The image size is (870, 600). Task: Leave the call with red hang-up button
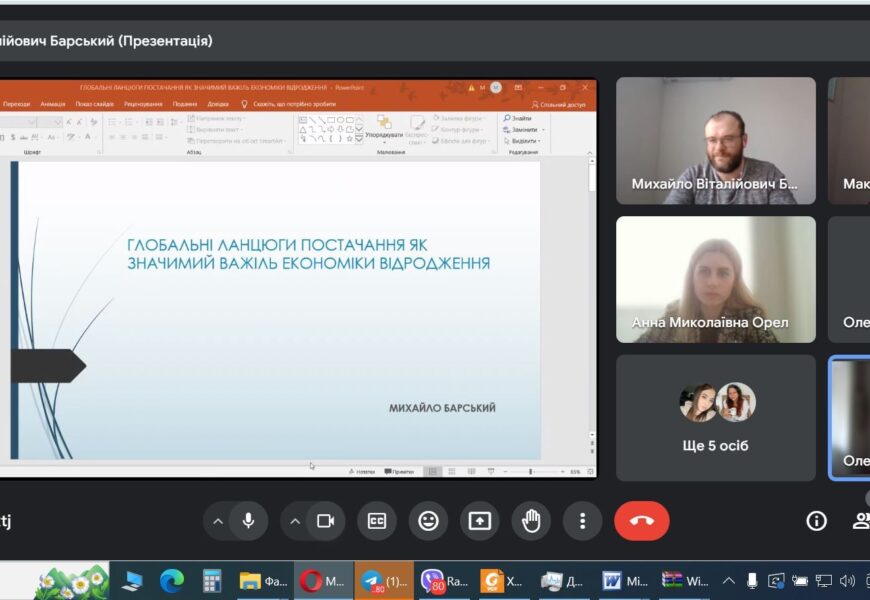[x=641, y=521]
